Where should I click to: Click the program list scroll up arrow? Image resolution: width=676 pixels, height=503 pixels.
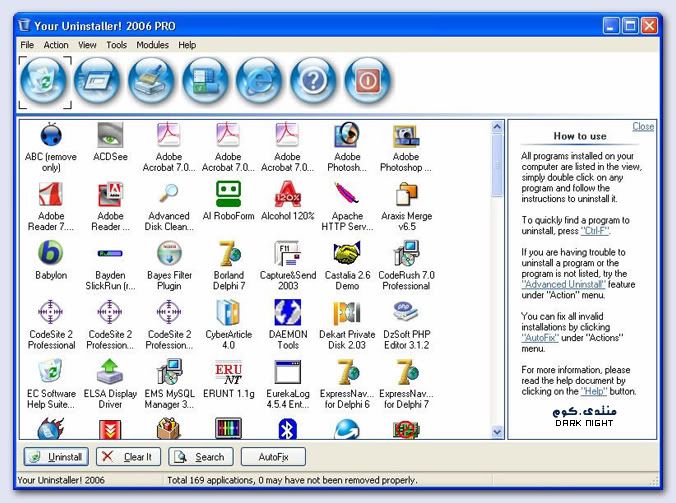(497, 127)
